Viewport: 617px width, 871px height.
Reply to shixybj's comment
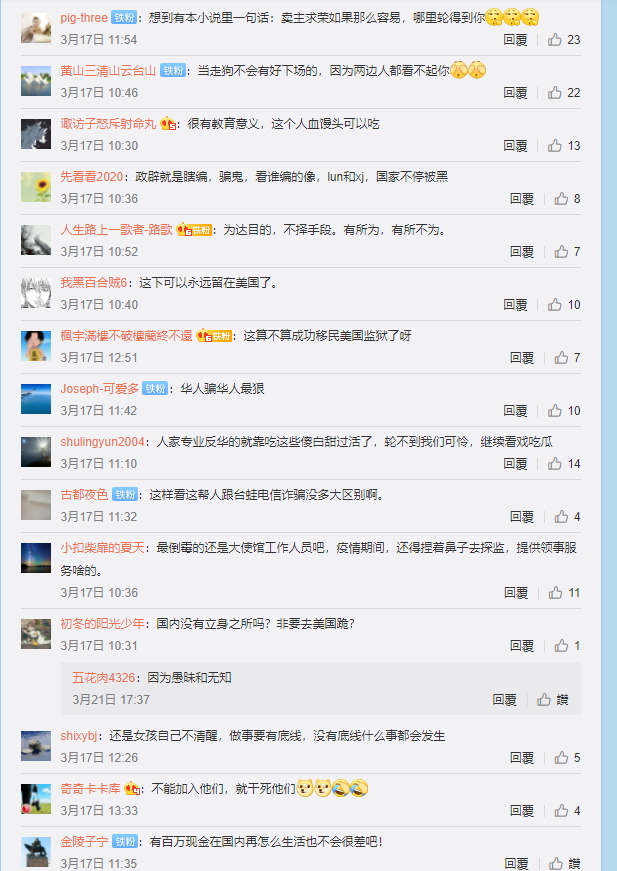pos(521,758)
